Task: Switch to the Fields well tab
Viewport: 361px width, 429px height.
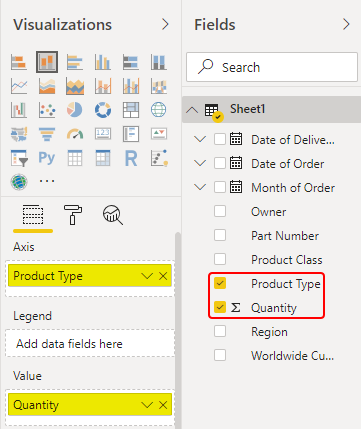Action: coord(33,215)
